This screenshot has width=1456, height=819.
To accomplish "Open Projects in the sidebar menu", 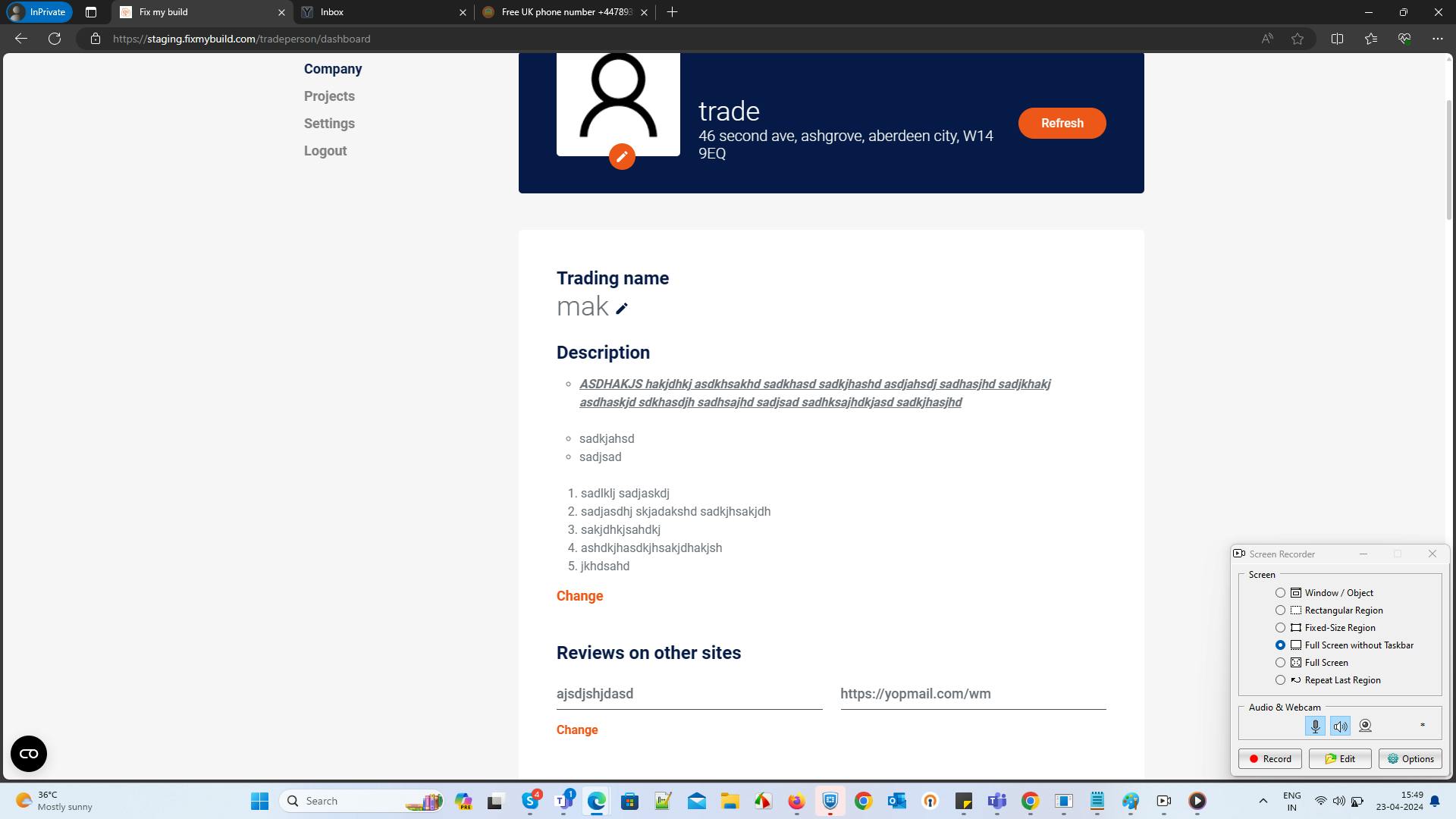I will (329, 96).
